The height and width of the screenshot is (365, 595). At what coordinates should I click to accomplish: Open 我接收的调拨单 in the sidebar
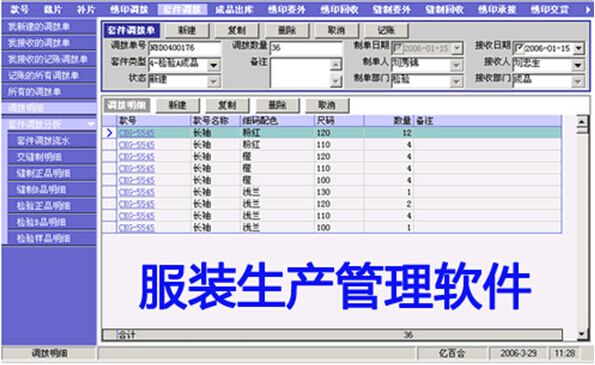pyautogui.click(x=49, y=43)
